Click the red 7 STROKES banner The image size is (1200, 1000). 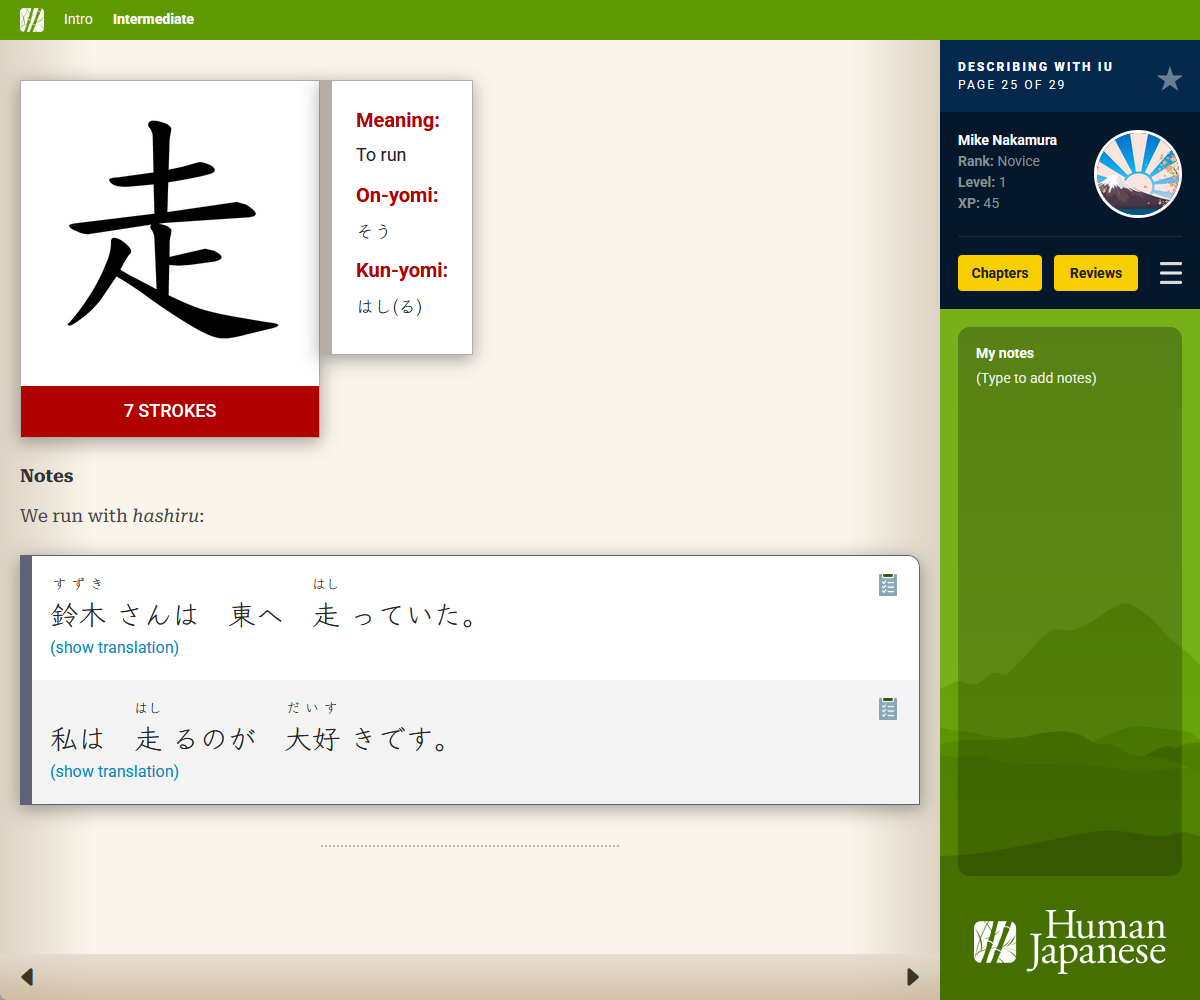coord(169,410)
